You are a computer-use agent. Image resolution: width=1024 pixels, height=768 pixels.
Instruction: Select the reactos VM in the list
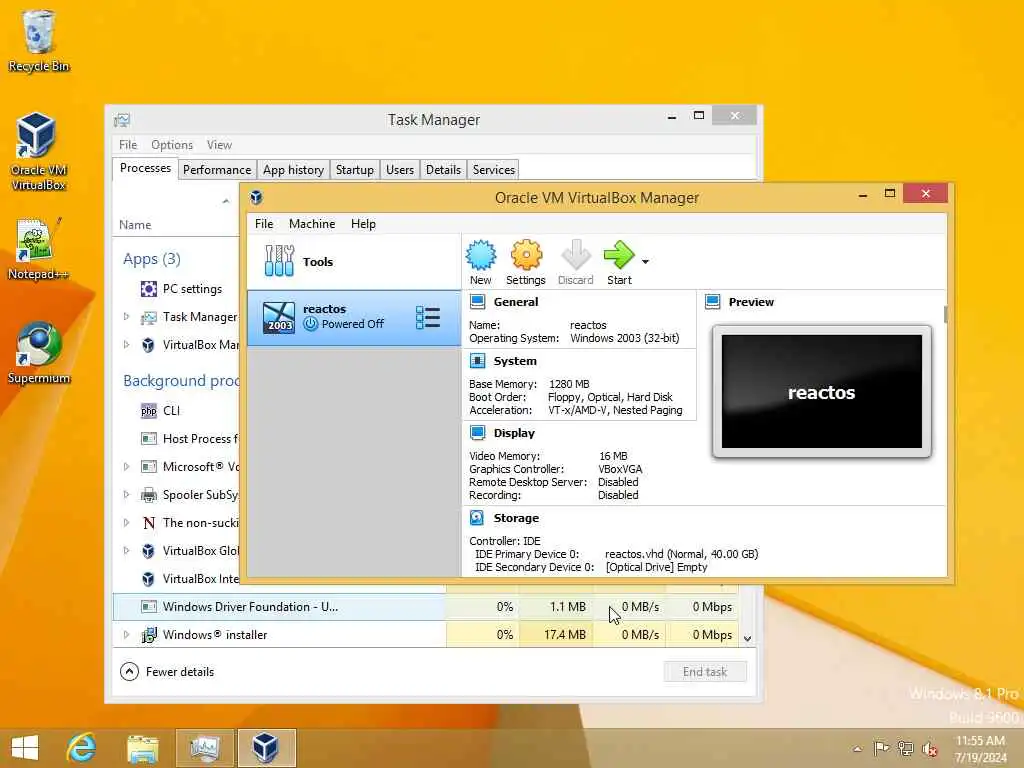point(353,317)
